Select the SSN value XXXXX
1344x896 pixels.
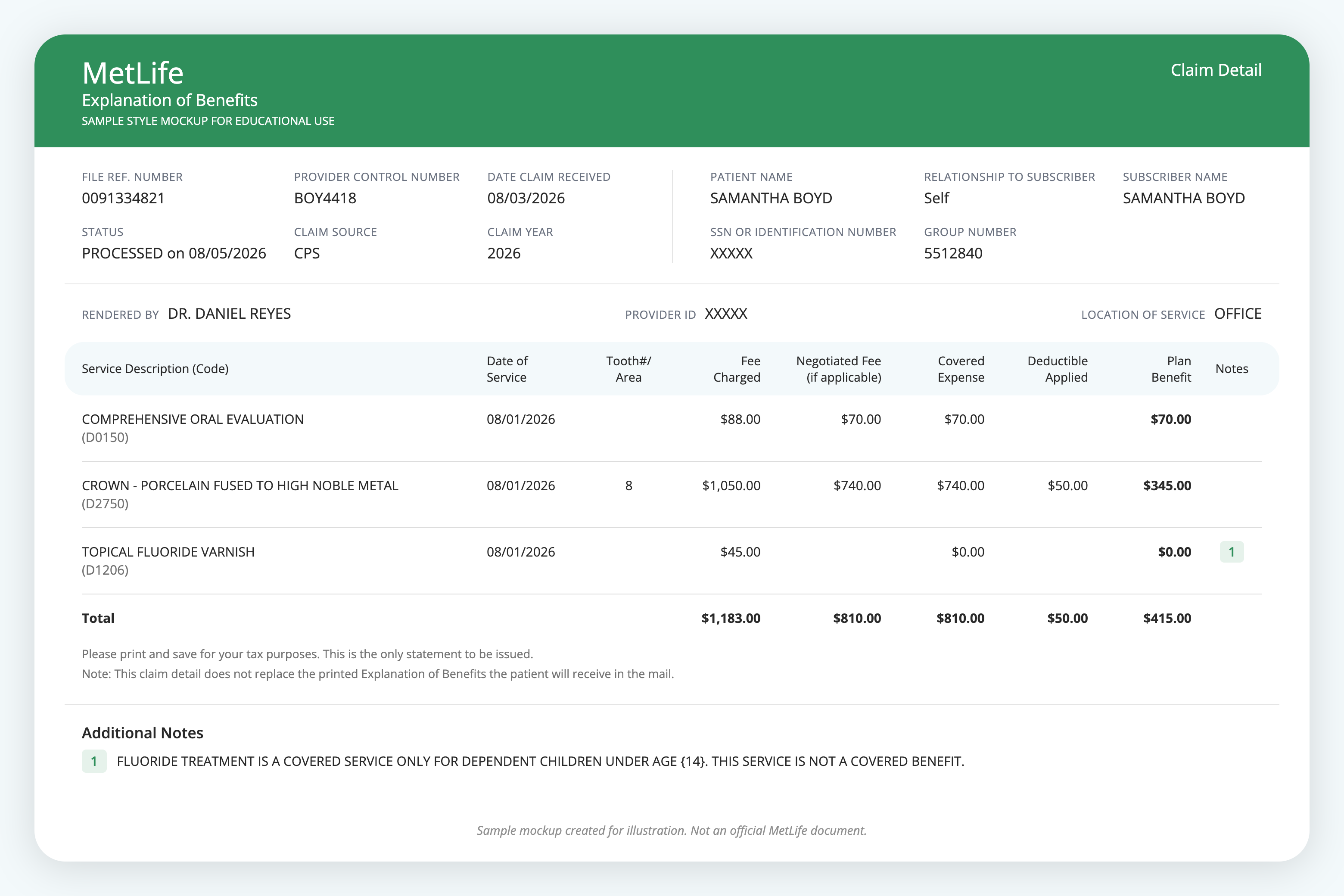pos(731,253)
